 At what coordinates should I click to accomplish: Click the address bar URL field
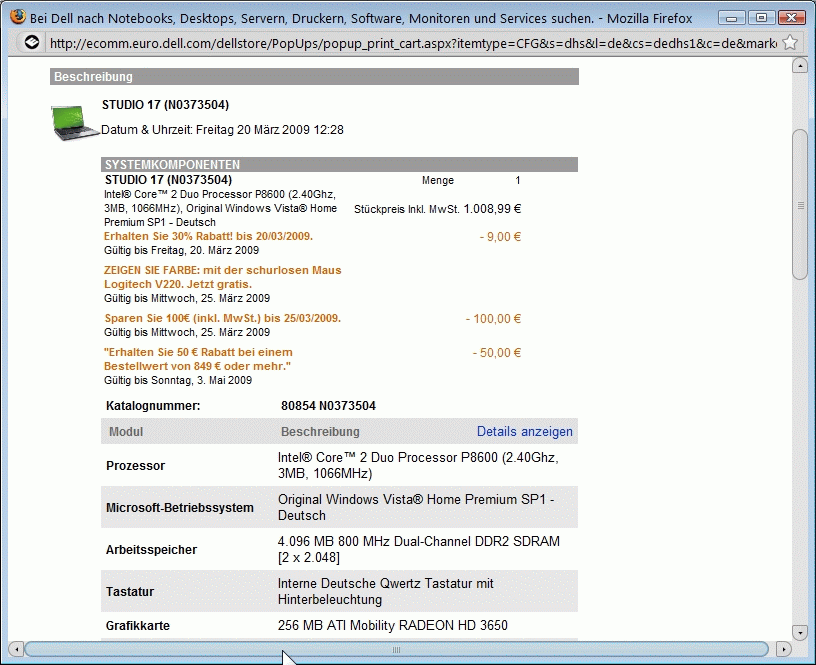click(x=413, y=43)
